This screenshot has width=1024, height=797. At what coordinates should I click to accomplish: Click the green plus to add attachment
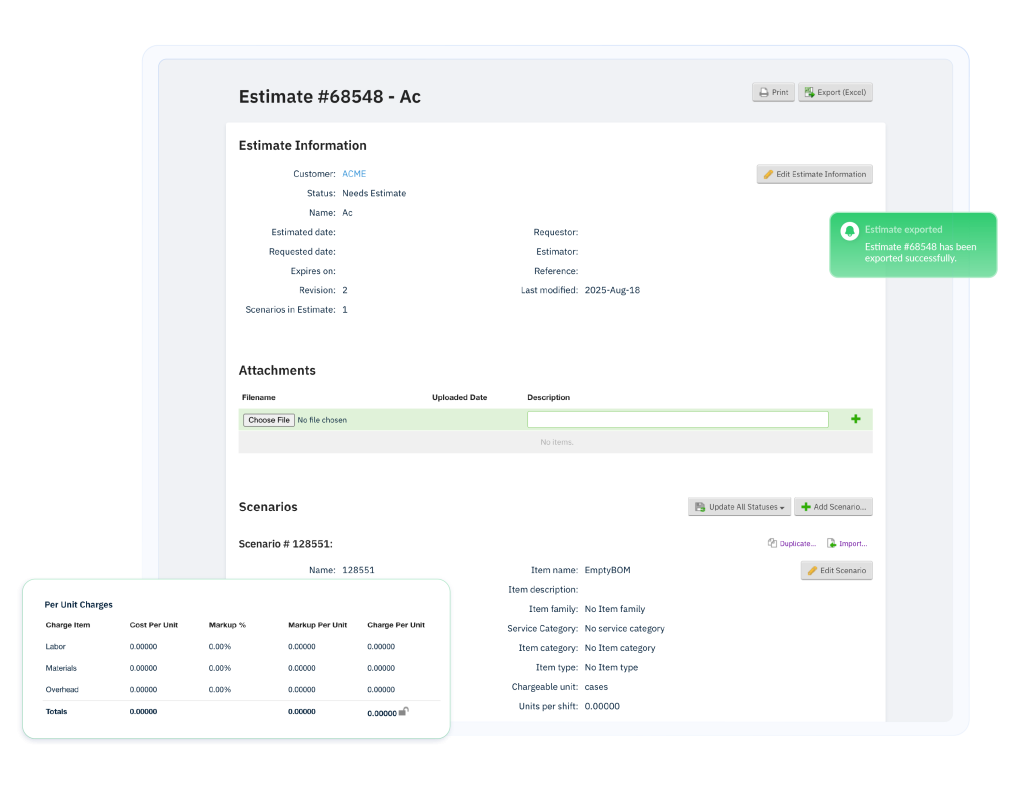855,419
